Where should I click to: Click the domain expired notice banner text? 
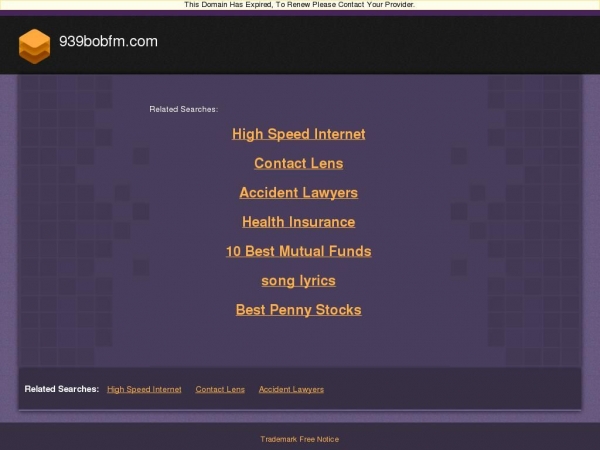pyautogui.click(x=300, y=5)
